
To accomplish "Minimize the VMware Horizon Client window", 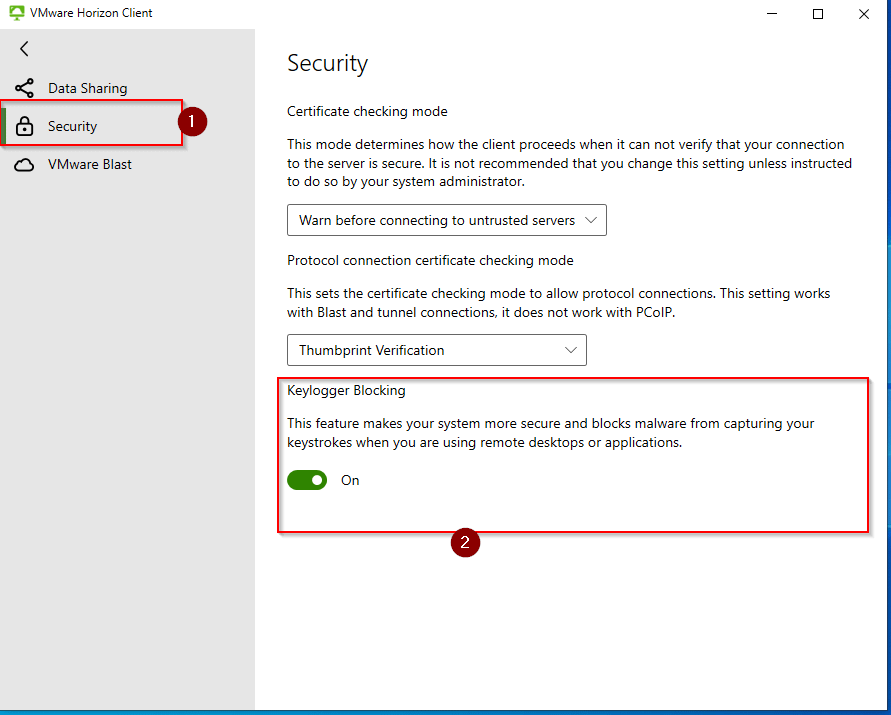I will pyautogui.click(x=772, y=14).
